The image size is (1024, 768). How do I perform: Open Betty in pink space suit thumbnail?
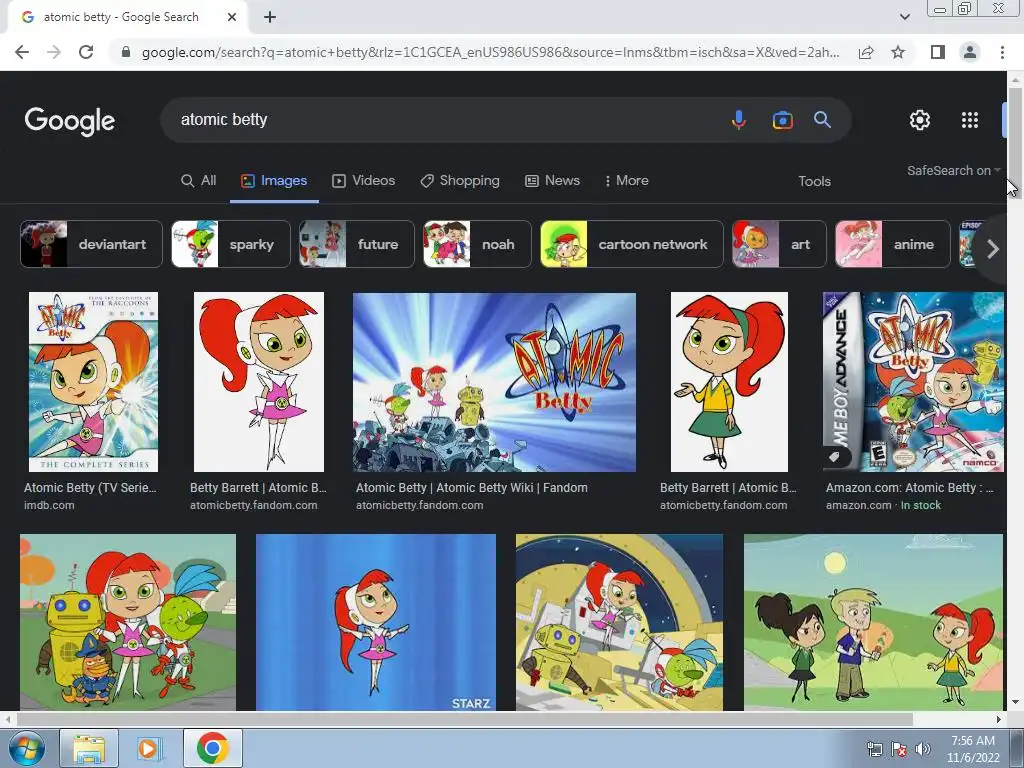[259, 382]
